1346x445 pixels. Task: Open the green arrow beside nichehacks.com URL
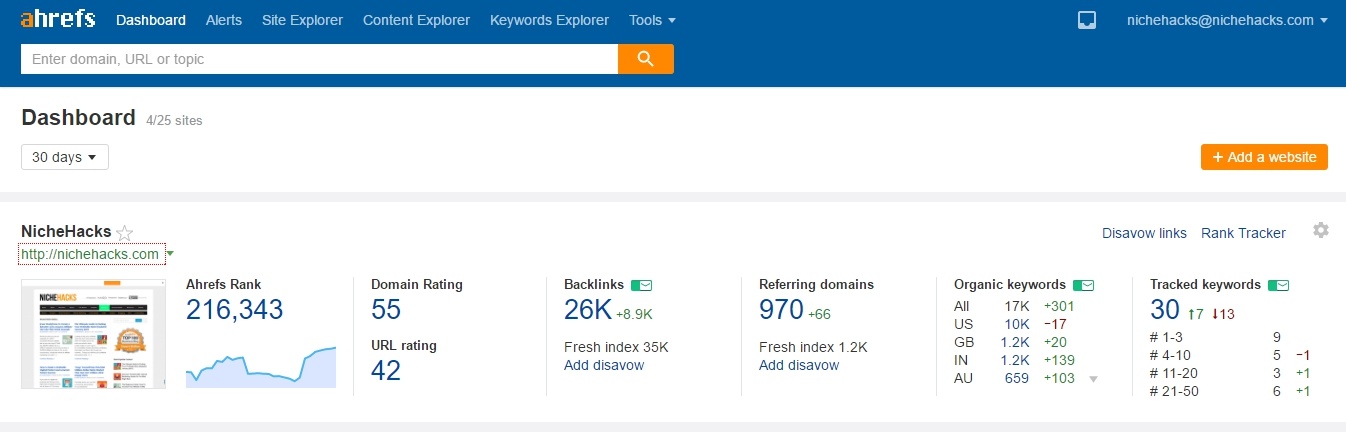coord(170,254)
